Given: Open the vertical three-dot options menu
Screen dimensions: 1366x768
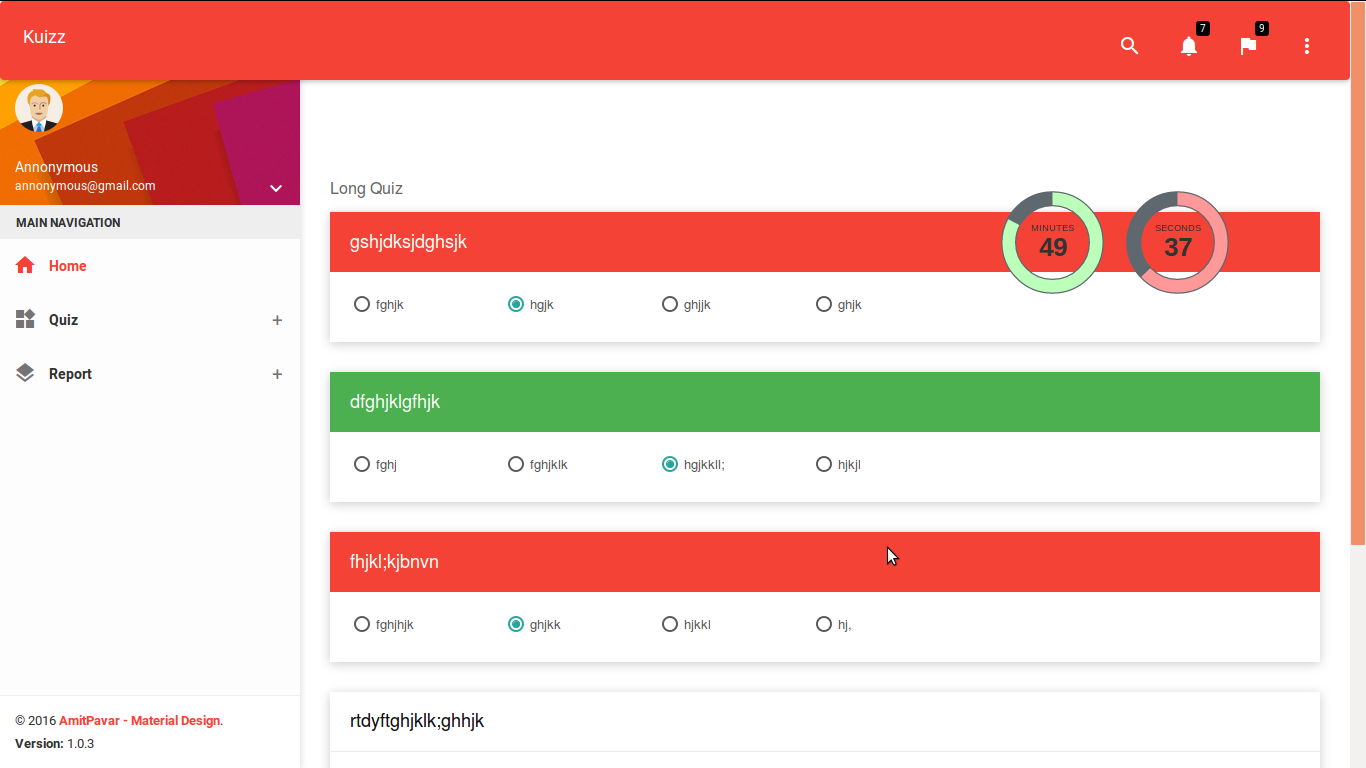Looking at the screenshot, I should (1306, 46).
